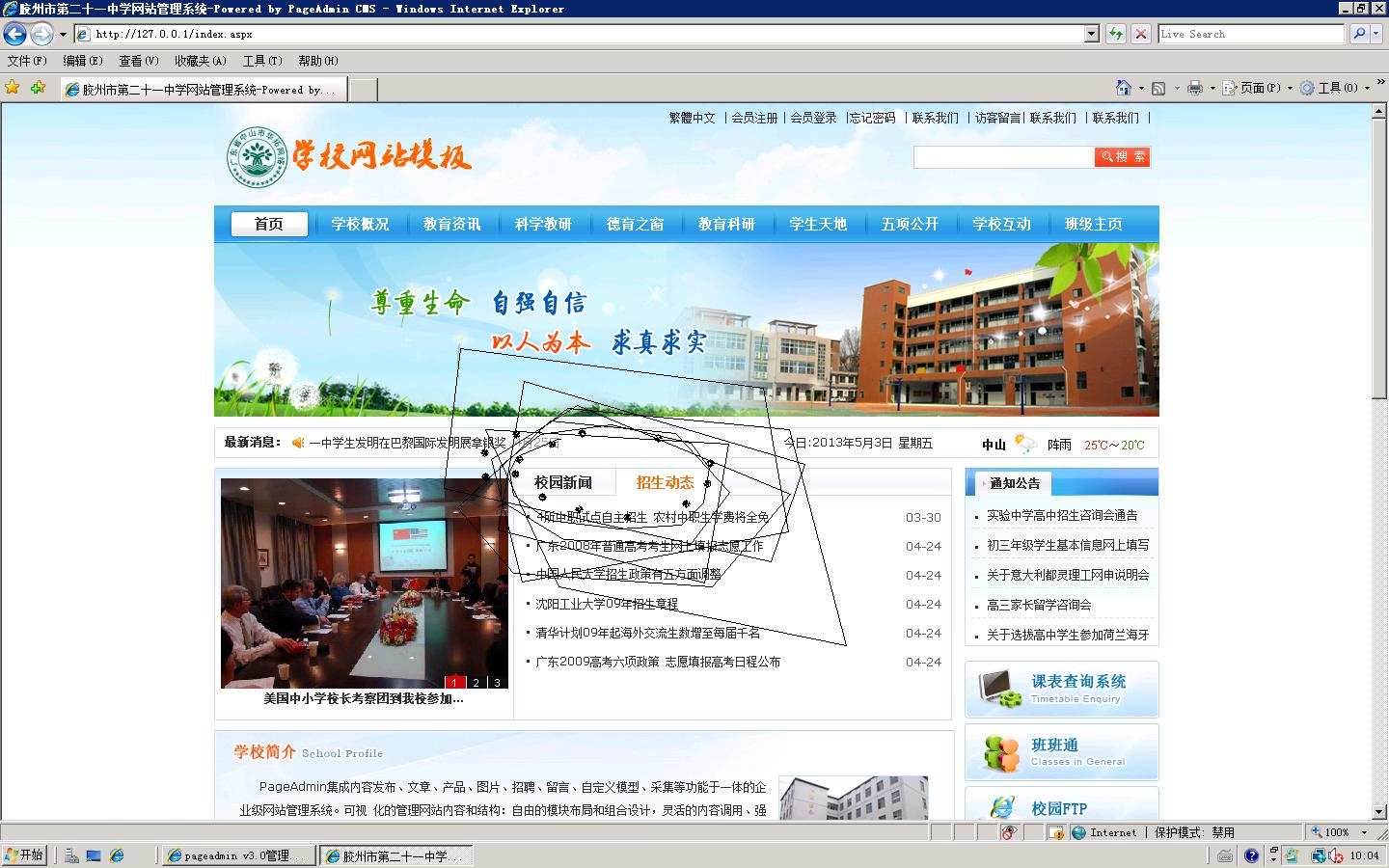This screenshot has height=868, width=1389.
Task: Click the website search text field
Action: (x=1003, y=157)
